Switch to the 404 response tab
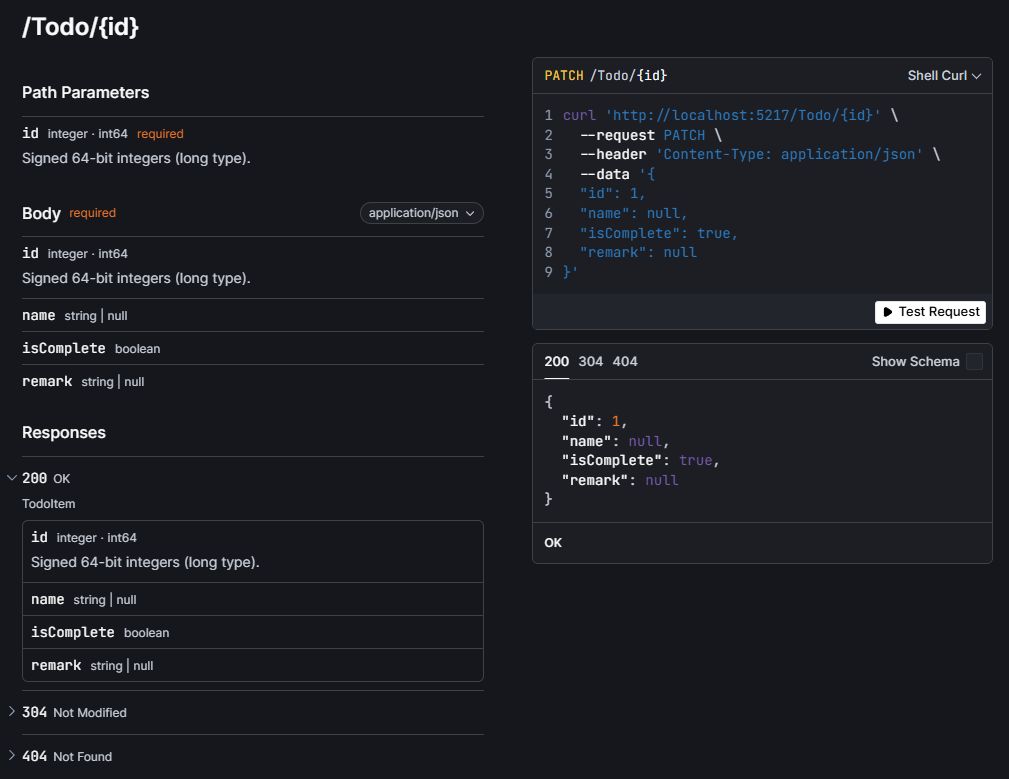 625,361
